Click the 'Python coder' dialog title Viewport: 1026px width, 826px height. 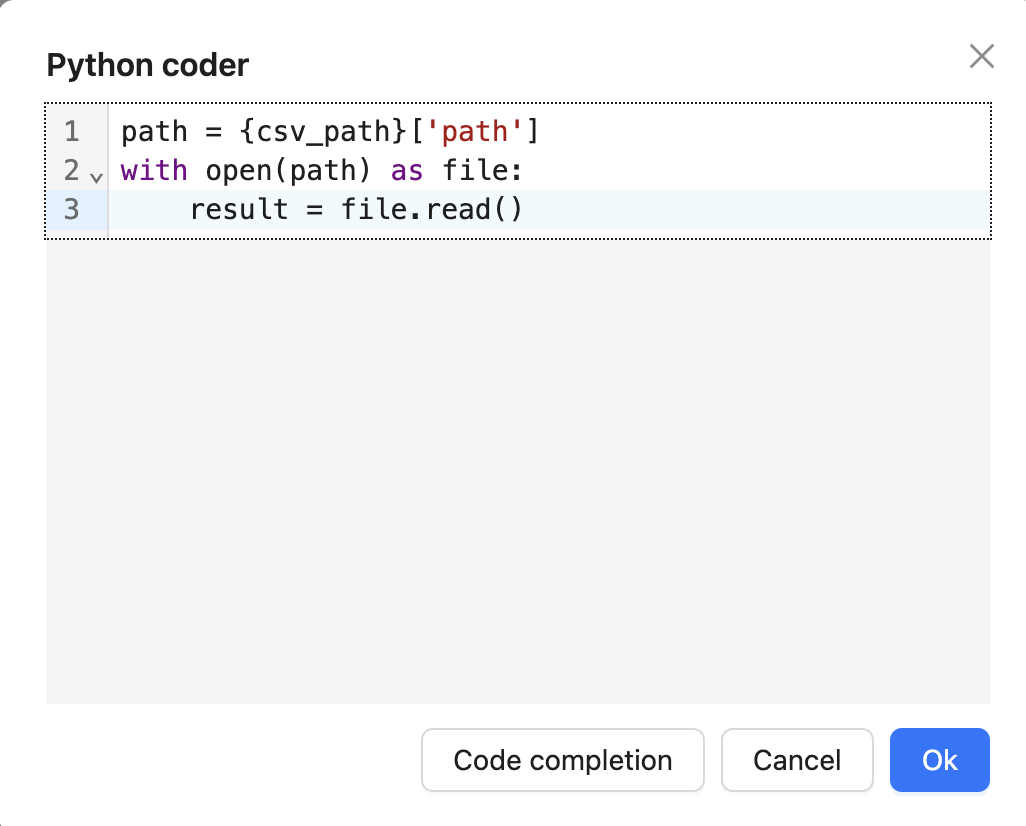(148, 65)
